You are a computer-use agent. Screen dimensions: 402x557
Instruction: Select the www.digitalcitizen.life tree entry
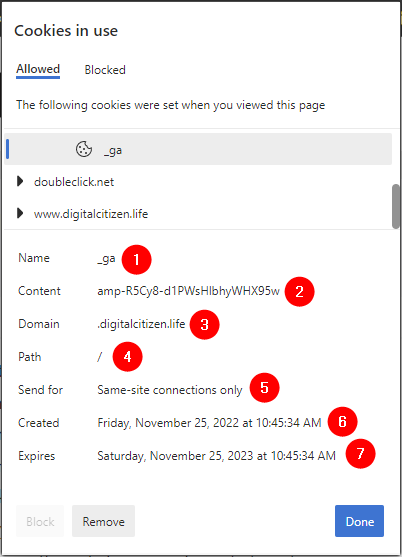click(x=91, y=214)
